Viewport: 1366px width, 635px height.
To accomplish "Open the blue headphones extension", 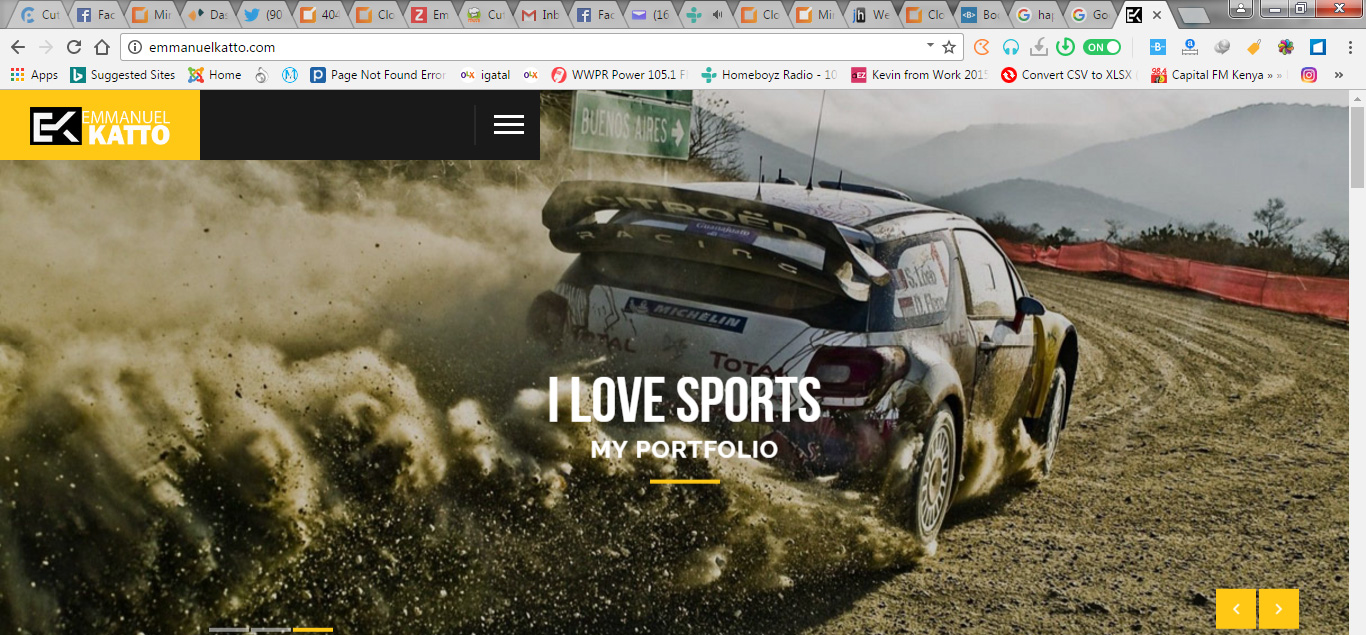I will coord(1011,47).
